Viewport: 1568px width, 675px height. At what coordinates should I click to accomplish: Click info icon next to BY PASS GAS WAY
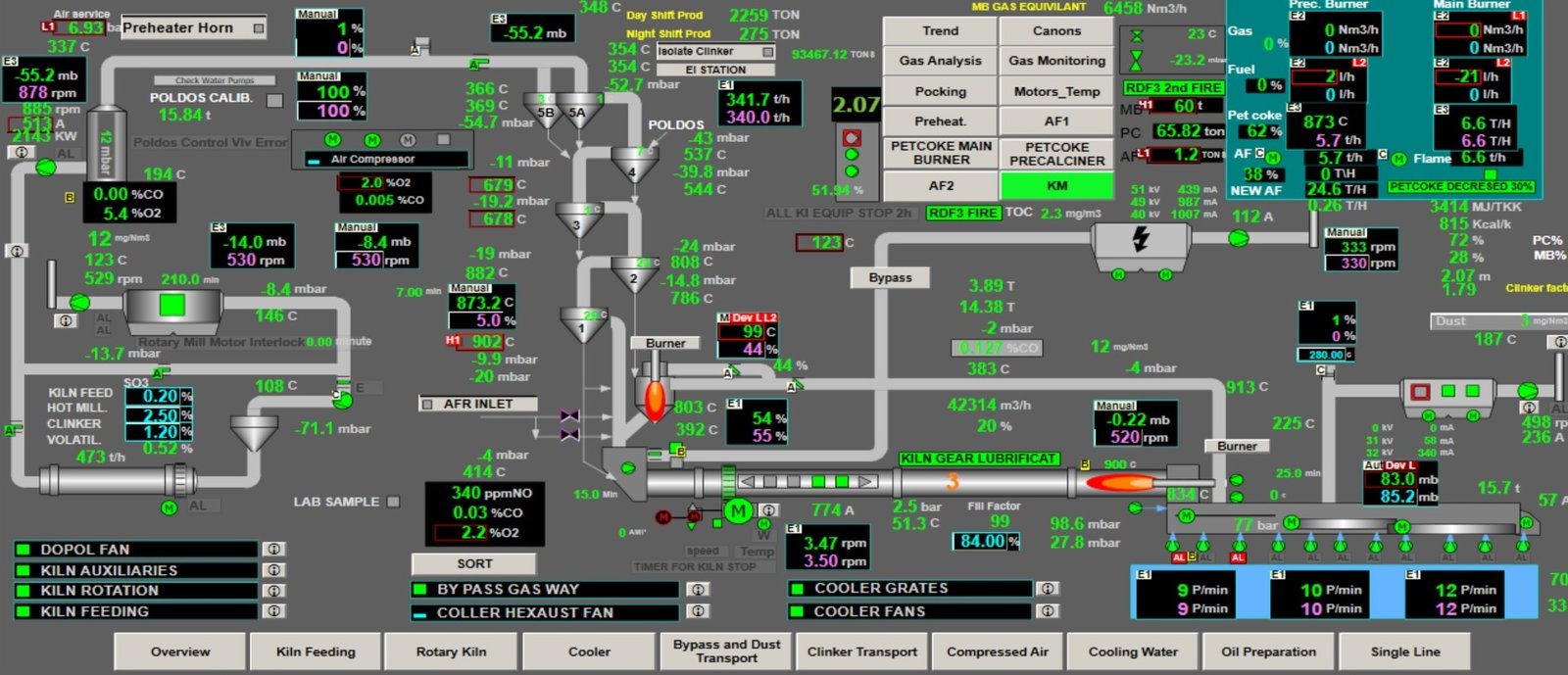(x=697, y=590)
